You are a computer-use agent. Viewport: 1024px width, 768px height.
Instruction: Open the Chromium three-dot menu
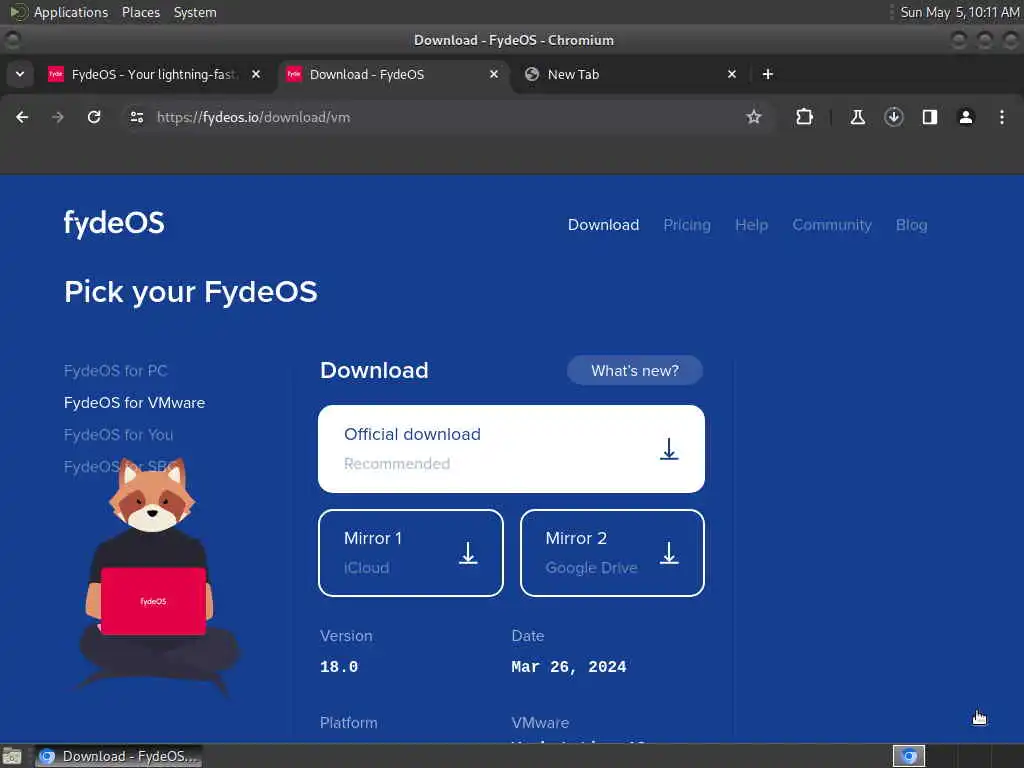click(x=1002, y=117)
